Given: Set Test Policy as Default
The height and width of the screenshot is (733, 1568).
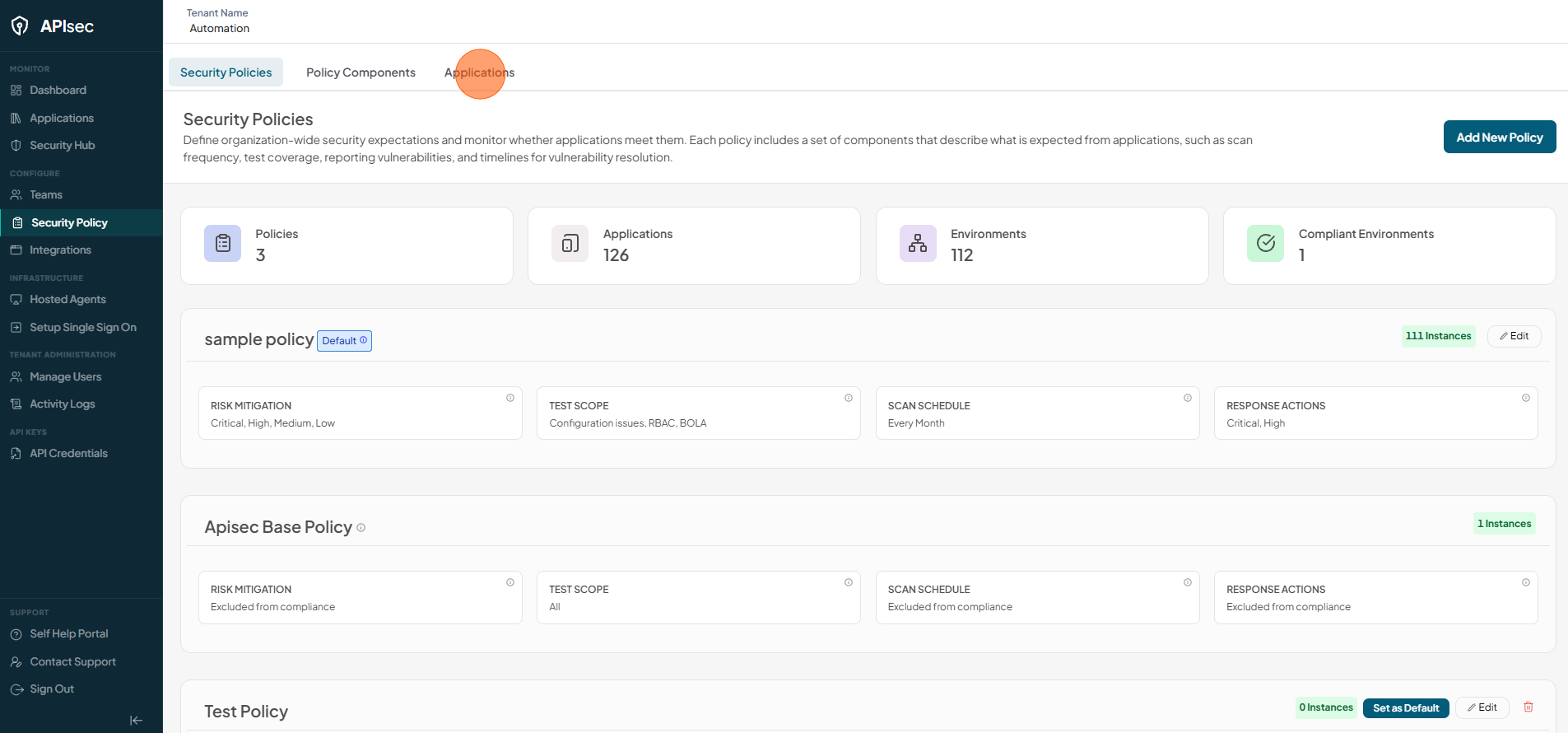Looking at the screenshot, I should tap(1406, 707).
